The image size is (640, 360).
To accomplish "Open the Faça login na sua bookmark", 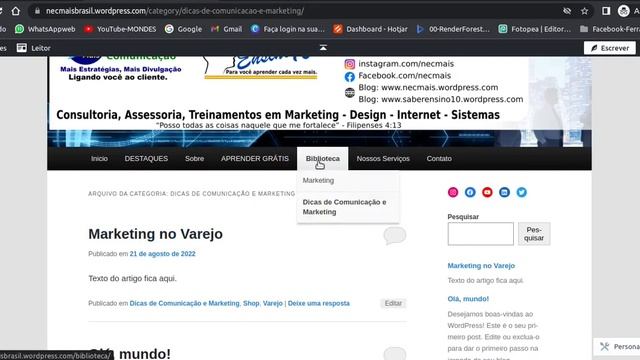I will tap(288, 29).
